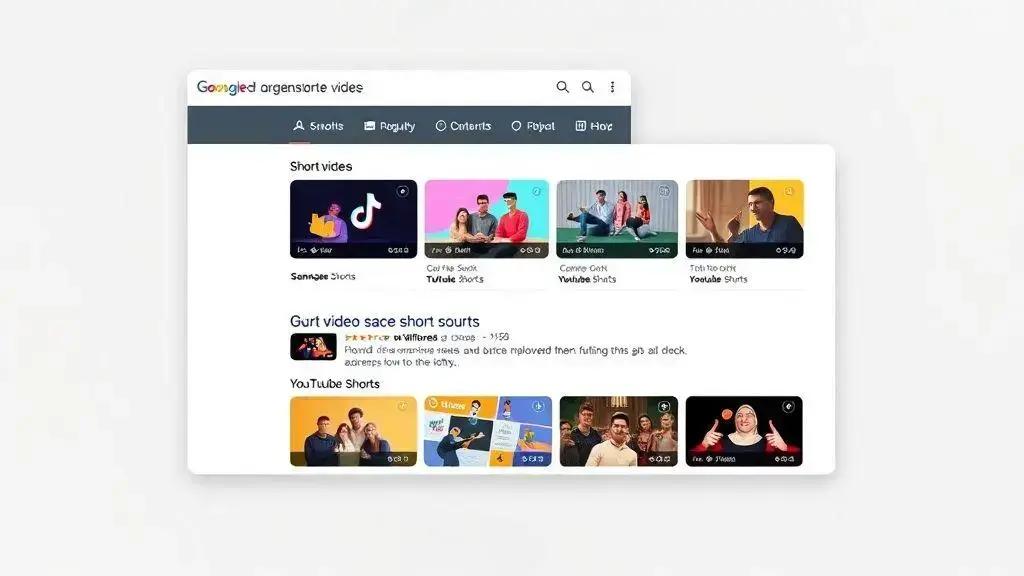Screen dimensions: 1024x576
Task: Switch to the second tab with image icon
Action: pyautogui.click(x=389, y=126)
